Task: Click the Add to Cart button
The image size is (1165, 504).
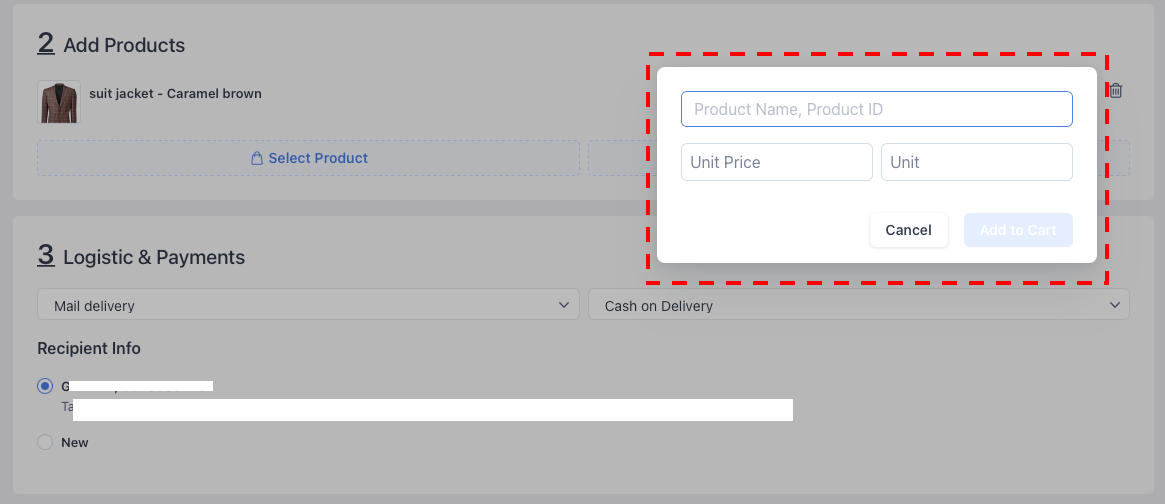Action: pyautogui.click(x=1018, y=230)
